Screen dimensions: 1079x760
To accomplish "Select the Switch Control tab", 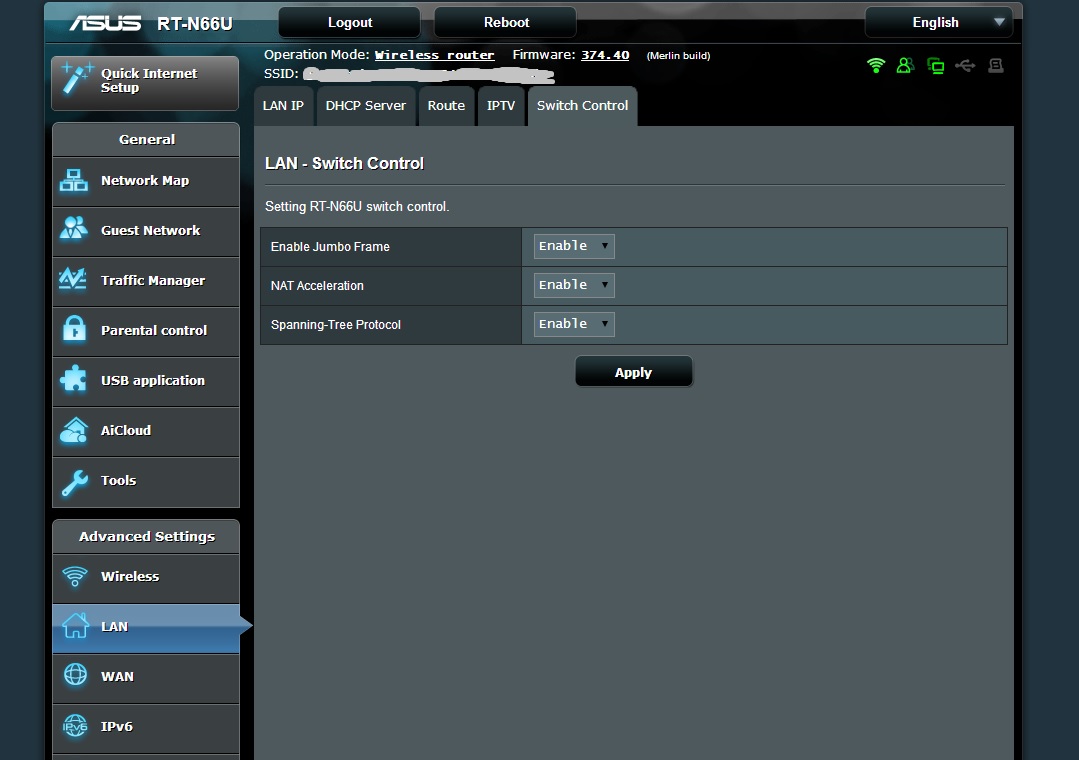I will [x=582, y=106].
